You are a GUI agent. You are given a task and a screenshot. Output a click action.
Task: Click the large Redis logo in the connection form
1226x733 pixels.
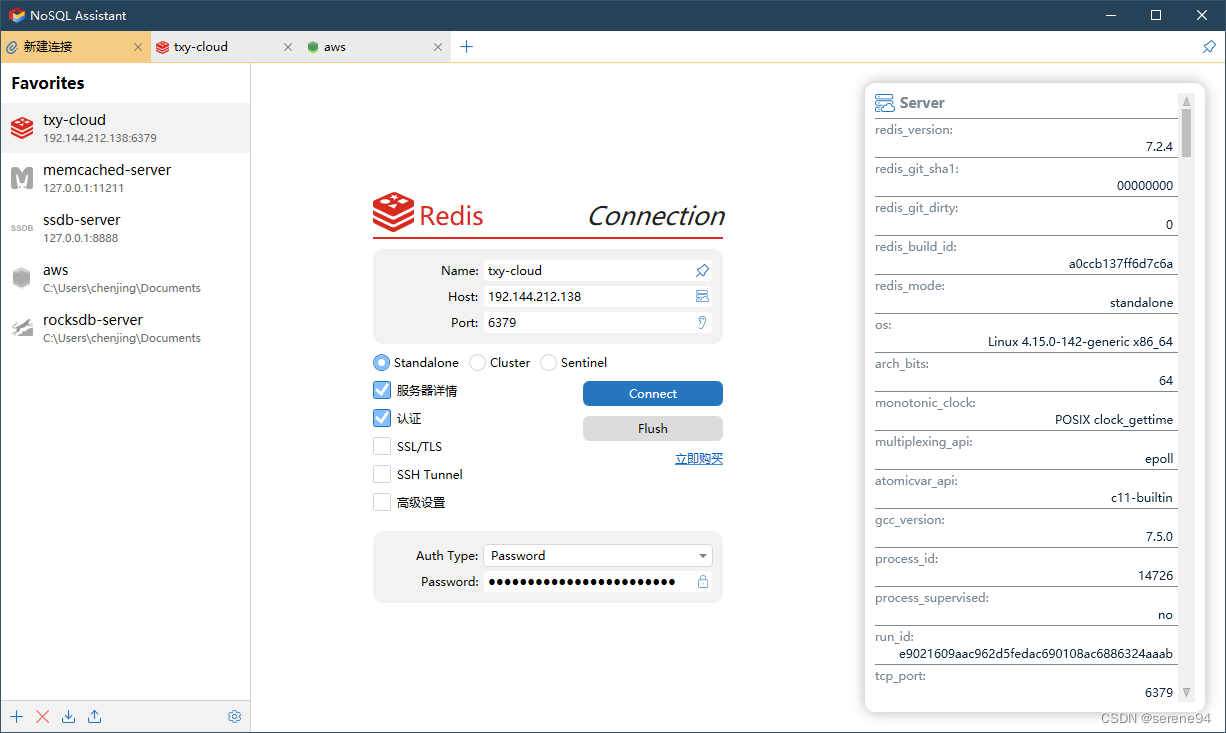click(x=393, y=213)
